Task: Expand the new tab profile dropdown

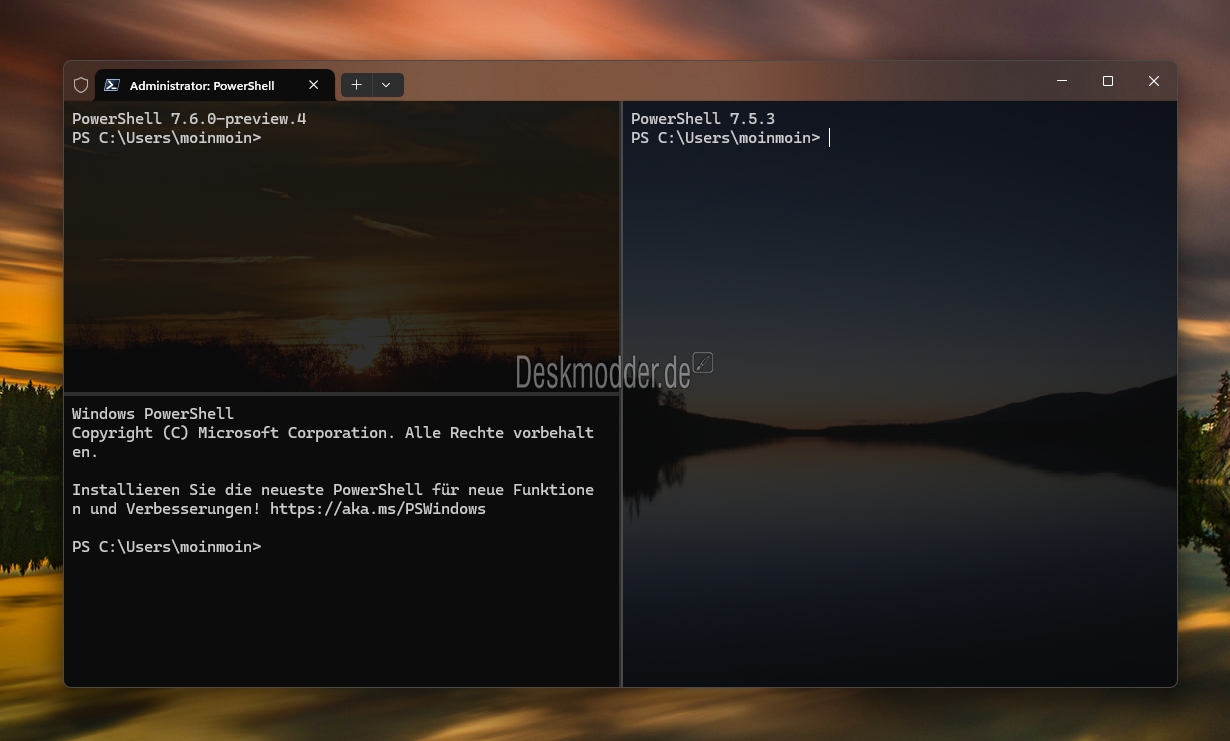Action: (x=387, y=85)
